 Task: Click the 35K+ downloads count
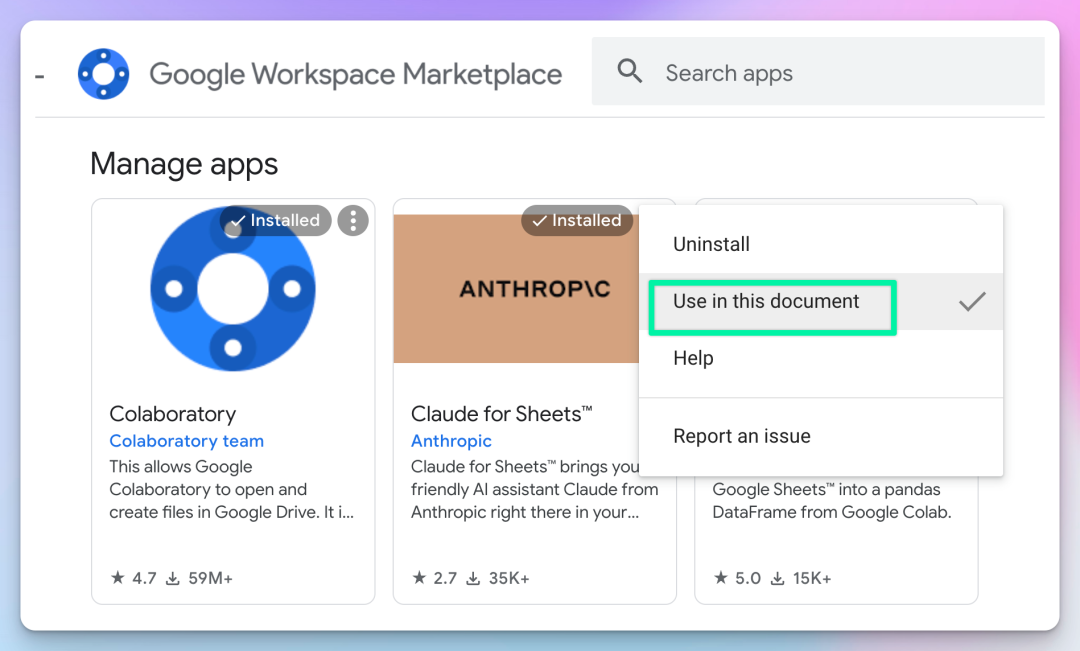[509, 578]
